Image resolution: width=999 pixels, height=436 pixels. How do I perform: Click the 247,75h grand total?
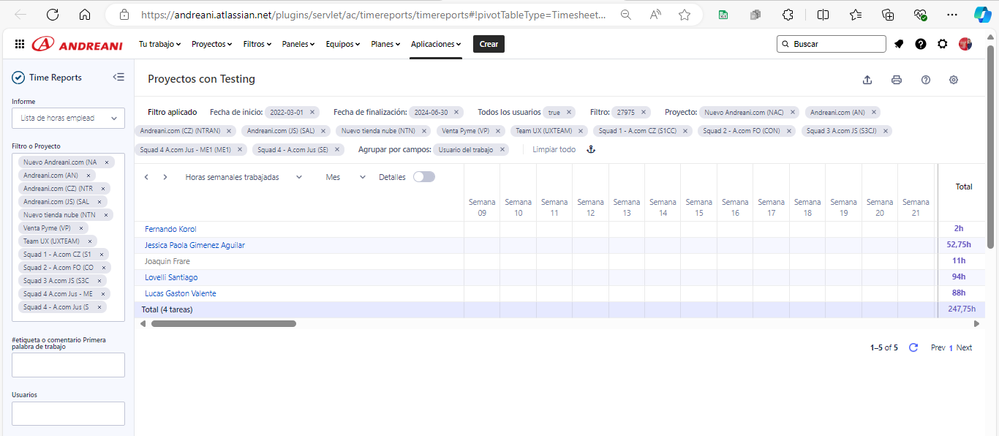[962, 309]
